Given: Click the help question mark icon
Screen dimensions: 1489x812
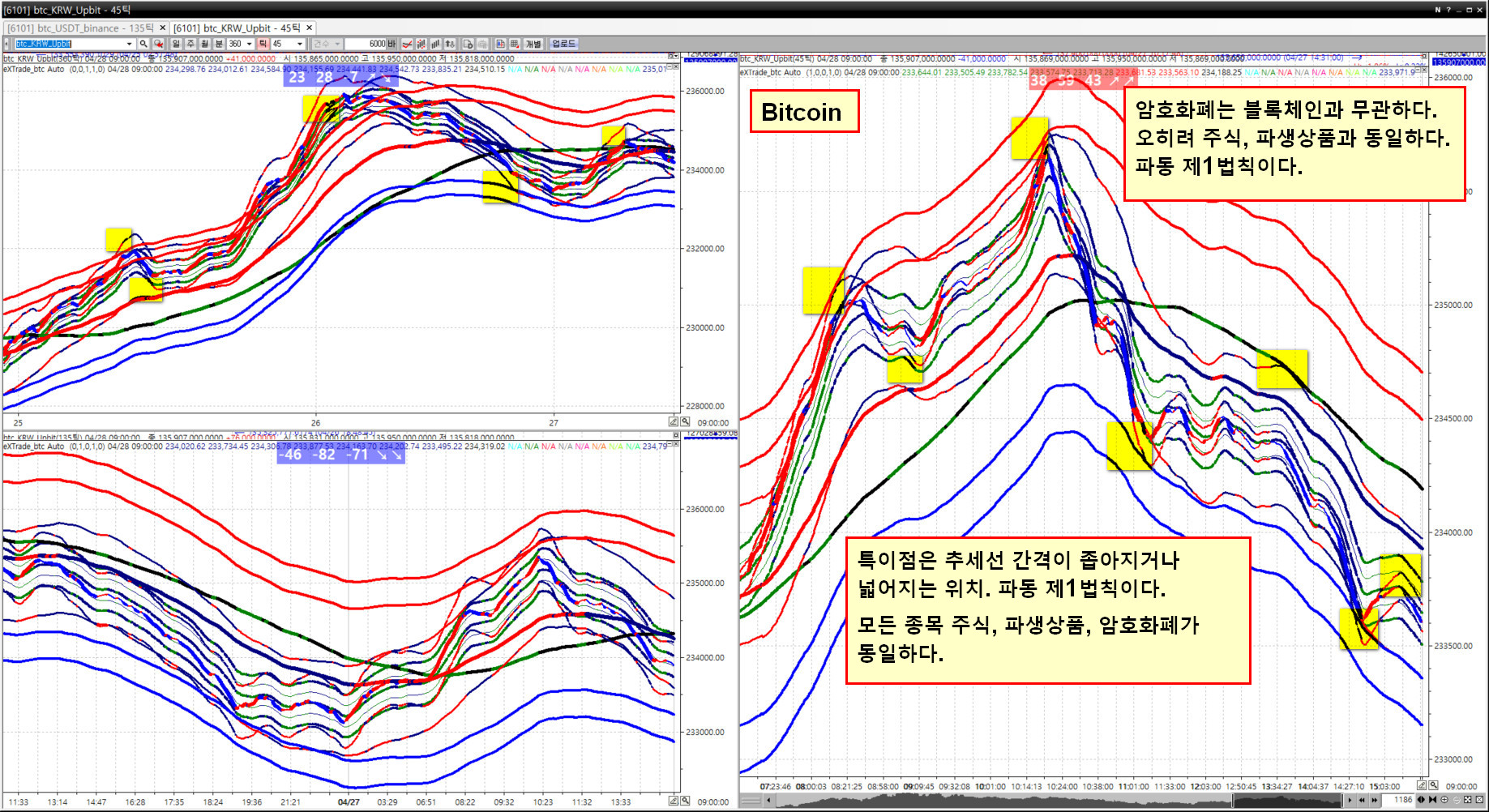Looking at the screenshot, I should click(1448, 10).
